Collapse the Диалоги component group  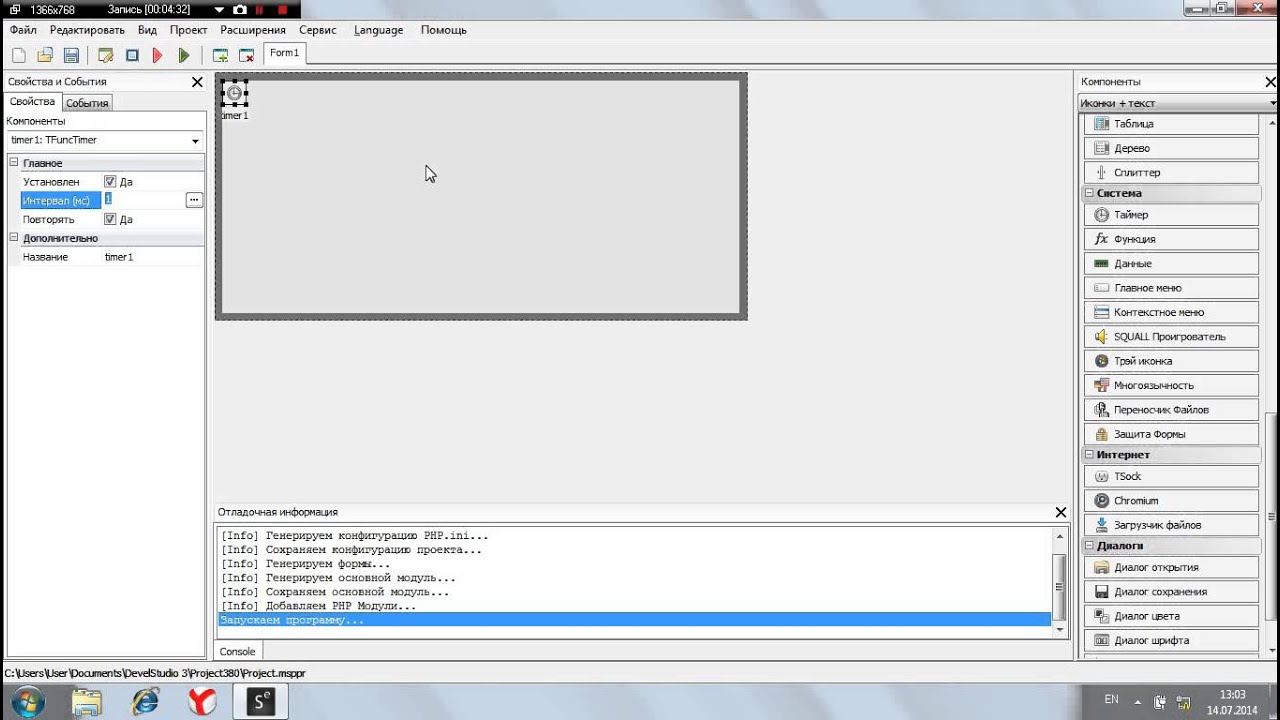coord(1089,546)
